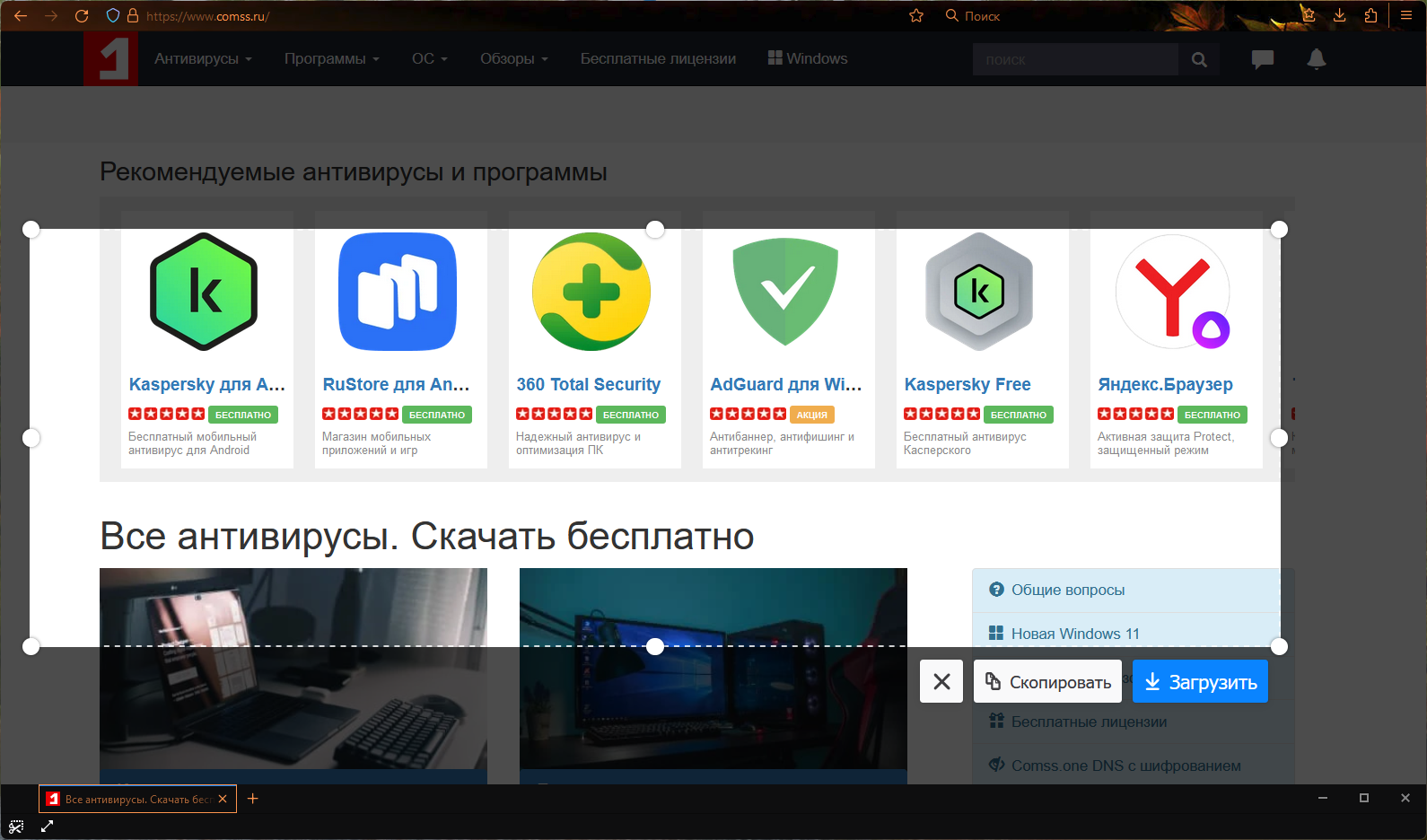Focus the site 'поиск' search field
1427x840 pixels.
tap(1075, 60)
